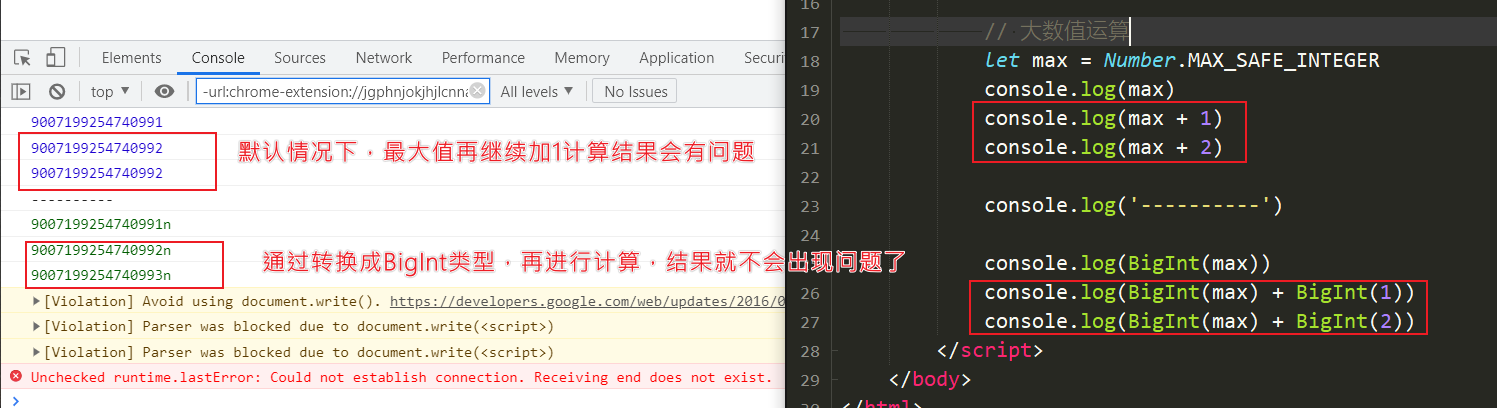Click the Unchecked runtime.lastError message
This screenshot has width=1497, height=408.
pyautogui.click(x=401, y=377)
